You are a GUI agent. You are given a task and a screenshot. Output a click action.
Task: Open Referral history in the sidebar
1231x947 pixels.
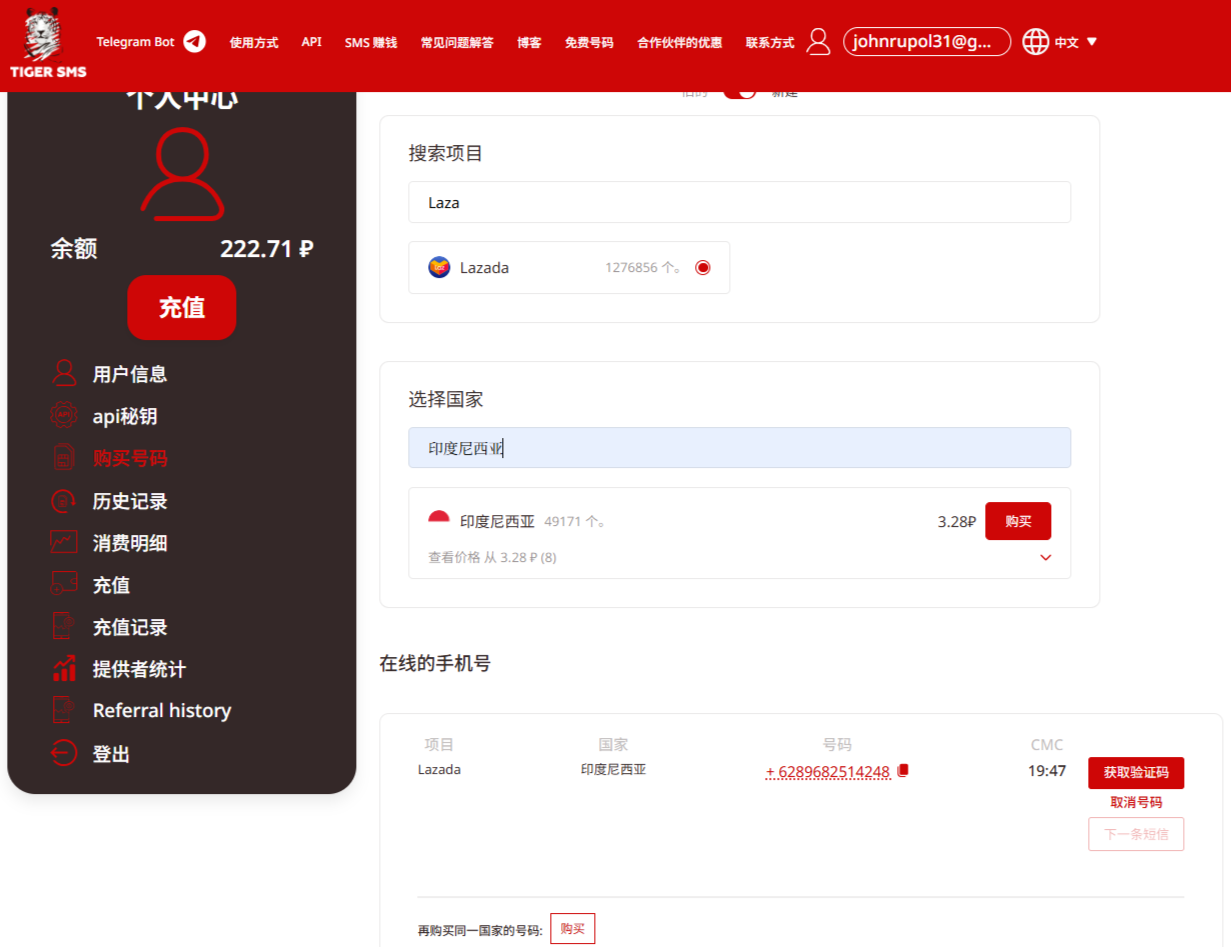point(162,710)
